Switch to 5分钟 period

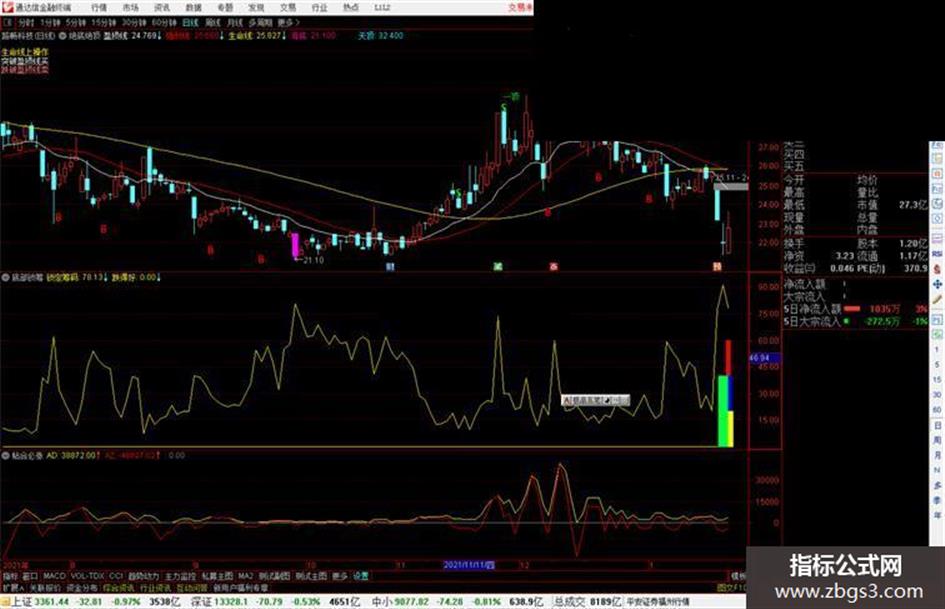click(x=75, y=22)
